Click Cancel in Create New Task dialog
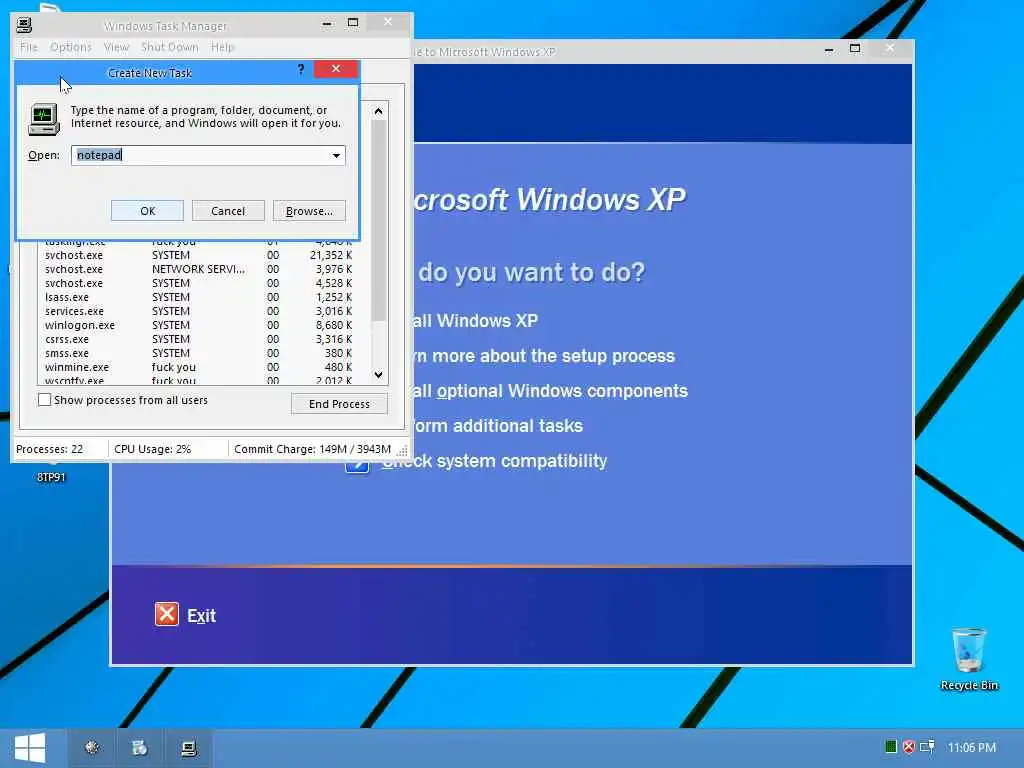 click(228, 211)
